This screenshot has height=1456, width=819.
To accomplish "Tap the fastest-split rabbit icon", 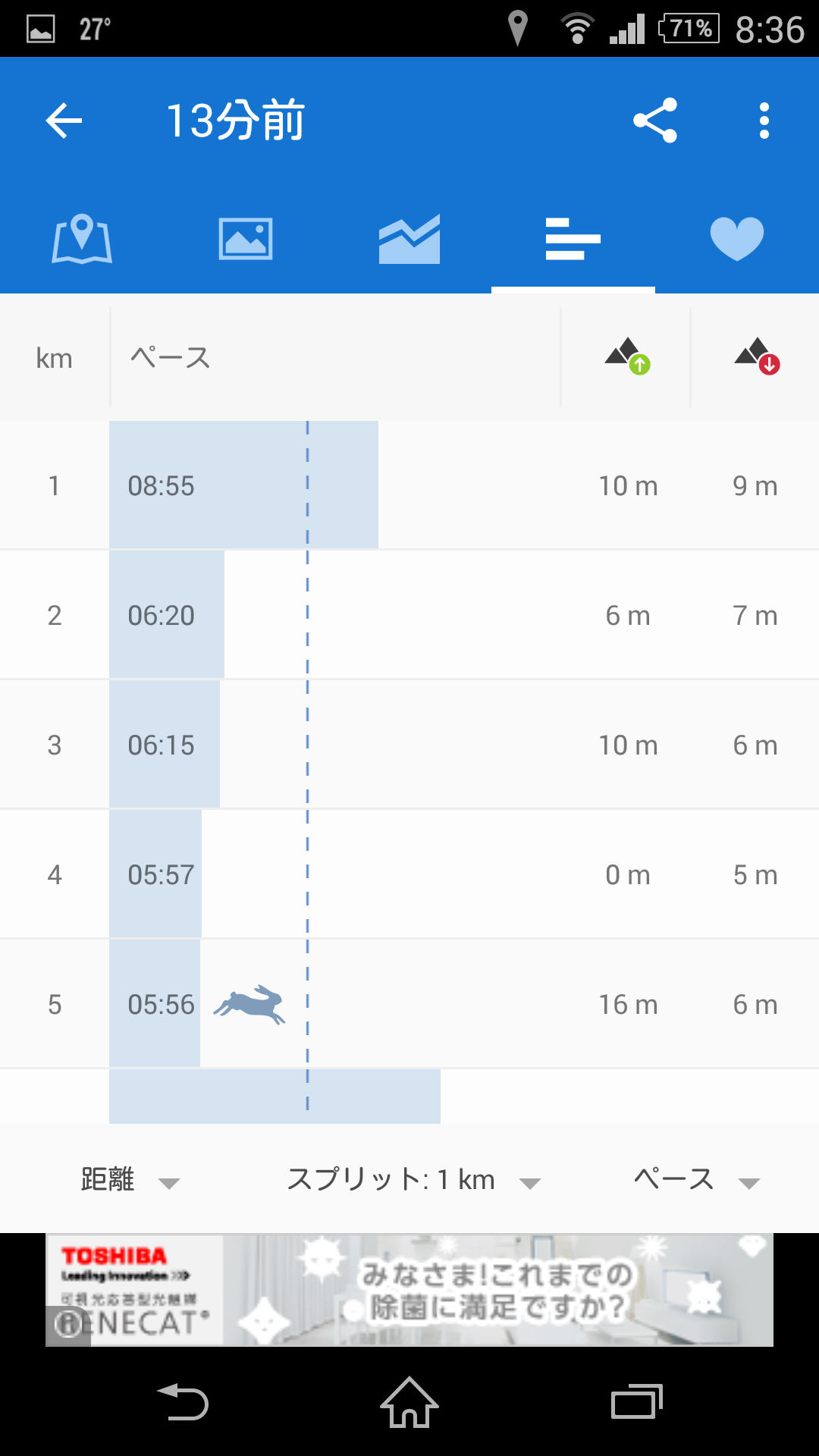I will point(249,1005).
